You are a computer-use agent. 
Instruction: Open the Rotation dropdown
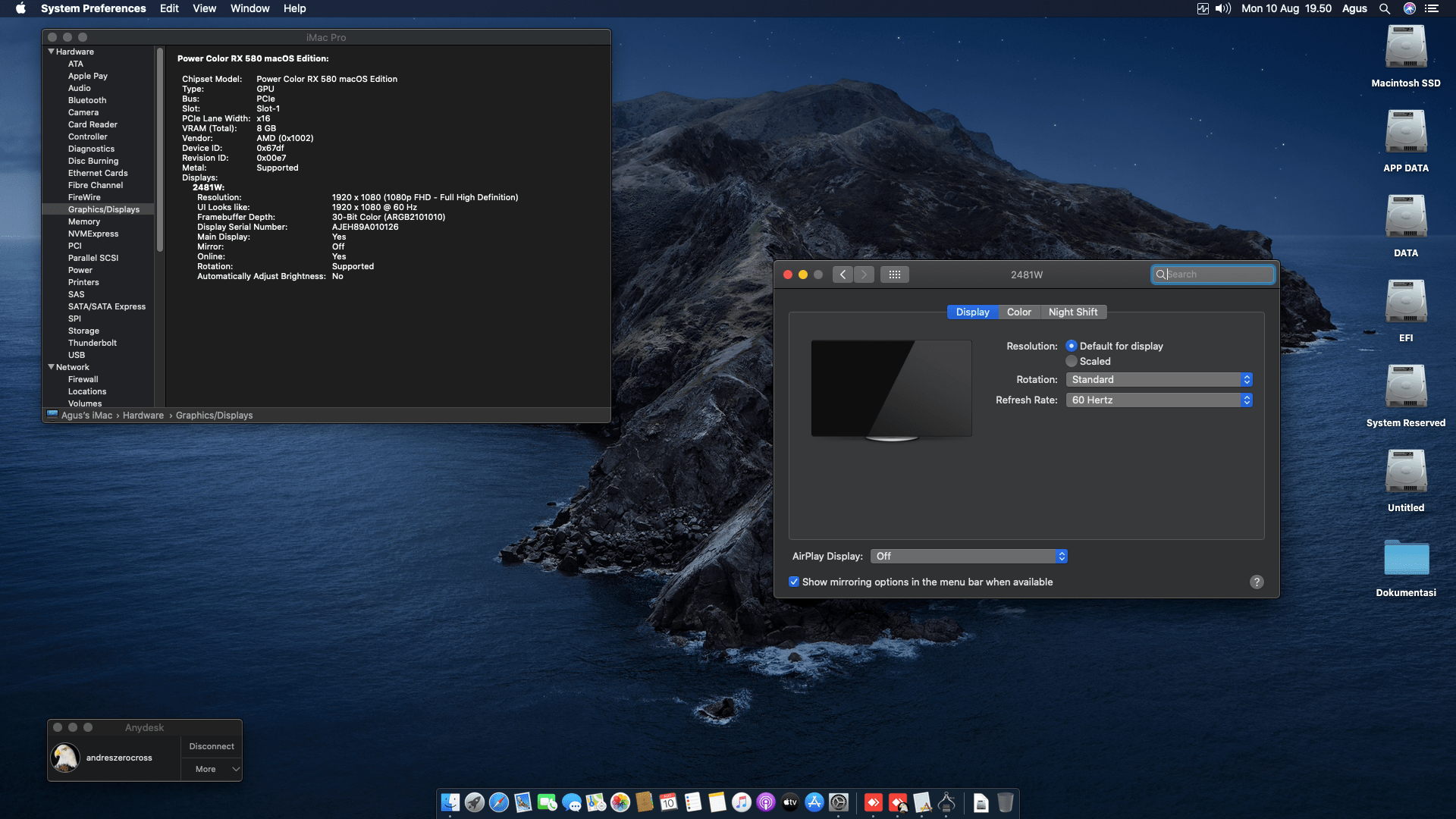click(x=1159, y=379)
